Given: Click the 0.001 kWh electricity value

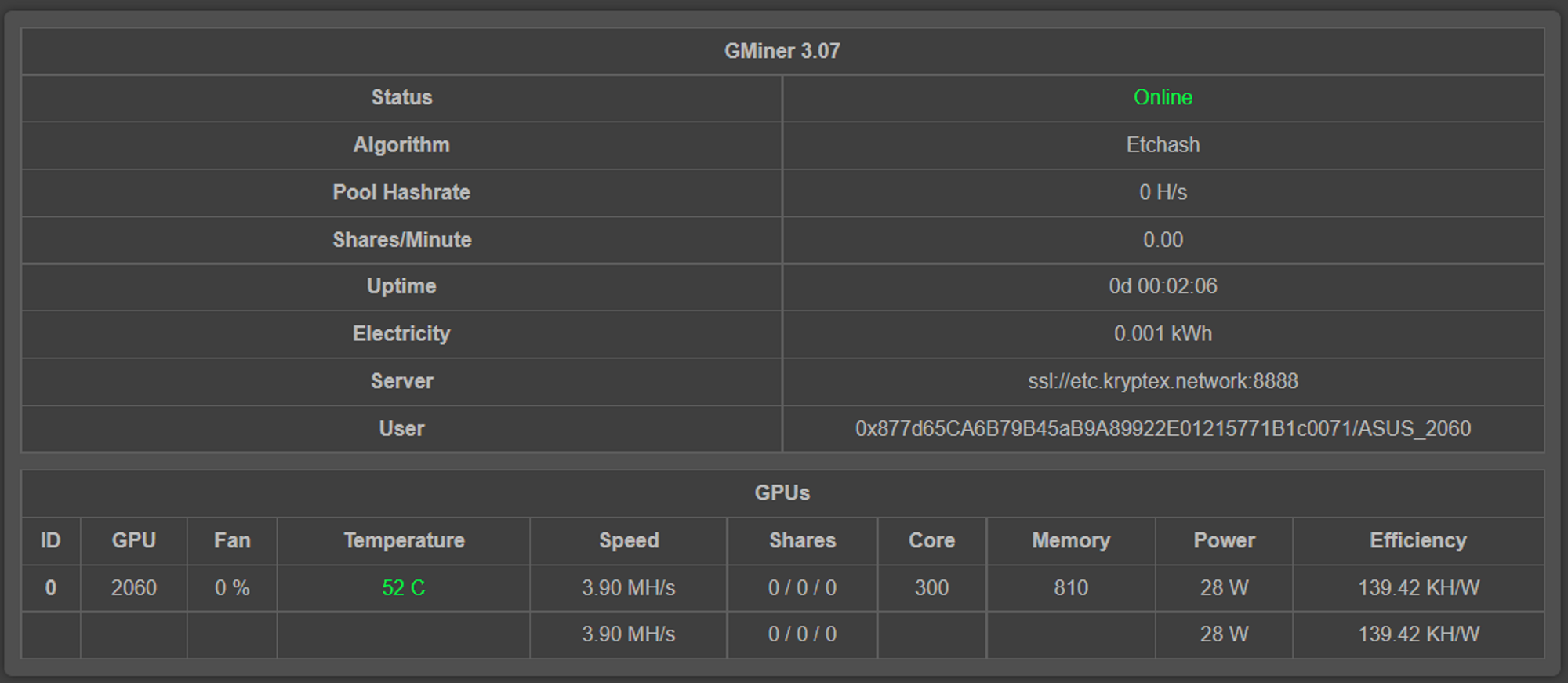Looking at the screenshot, I should tap(1163, 333).
